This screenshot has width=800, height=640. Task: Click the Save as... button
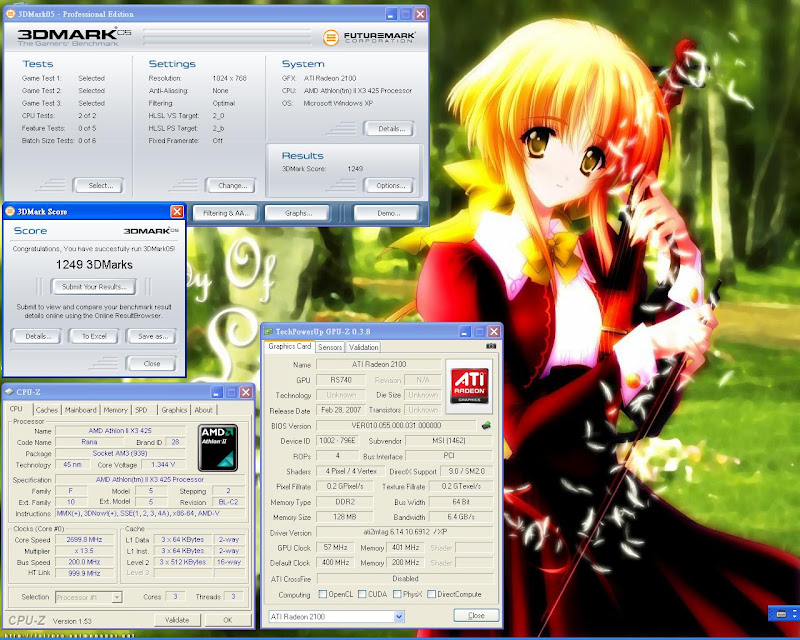(x=153, y=336)
